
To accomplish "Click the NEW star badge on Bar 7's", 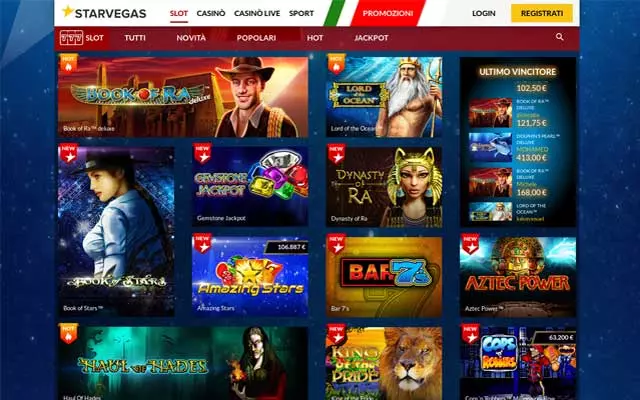I will [336, 244].
